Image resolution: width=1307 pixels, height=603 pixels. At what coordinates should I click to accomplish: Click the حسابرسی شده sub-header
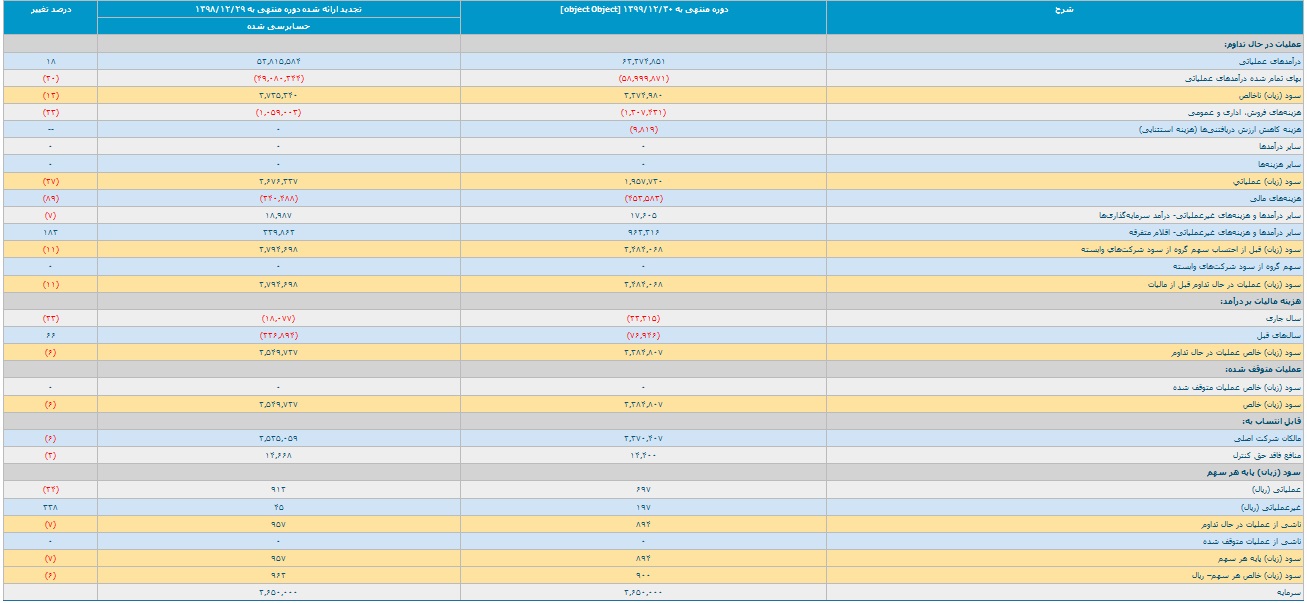pos(279,27)
